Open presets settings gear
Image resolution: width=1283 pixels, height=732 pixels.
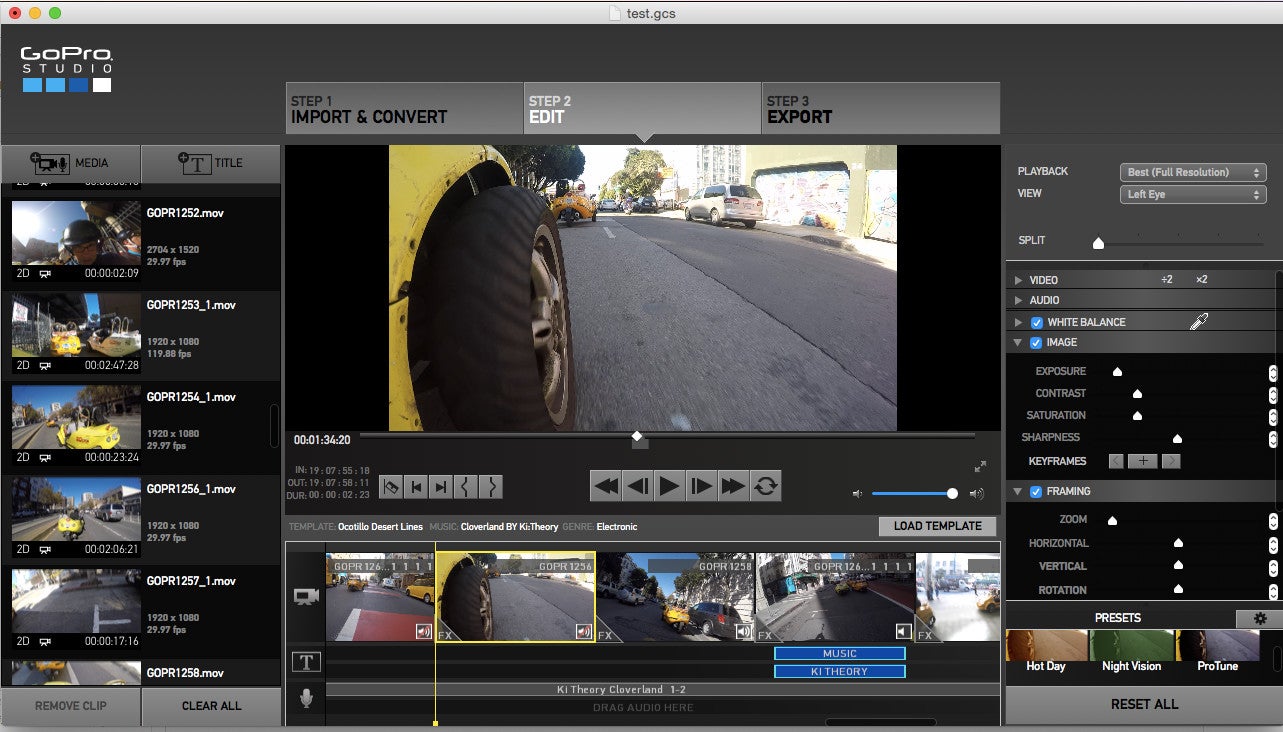pyautogui.click(x=1259, y=619)
